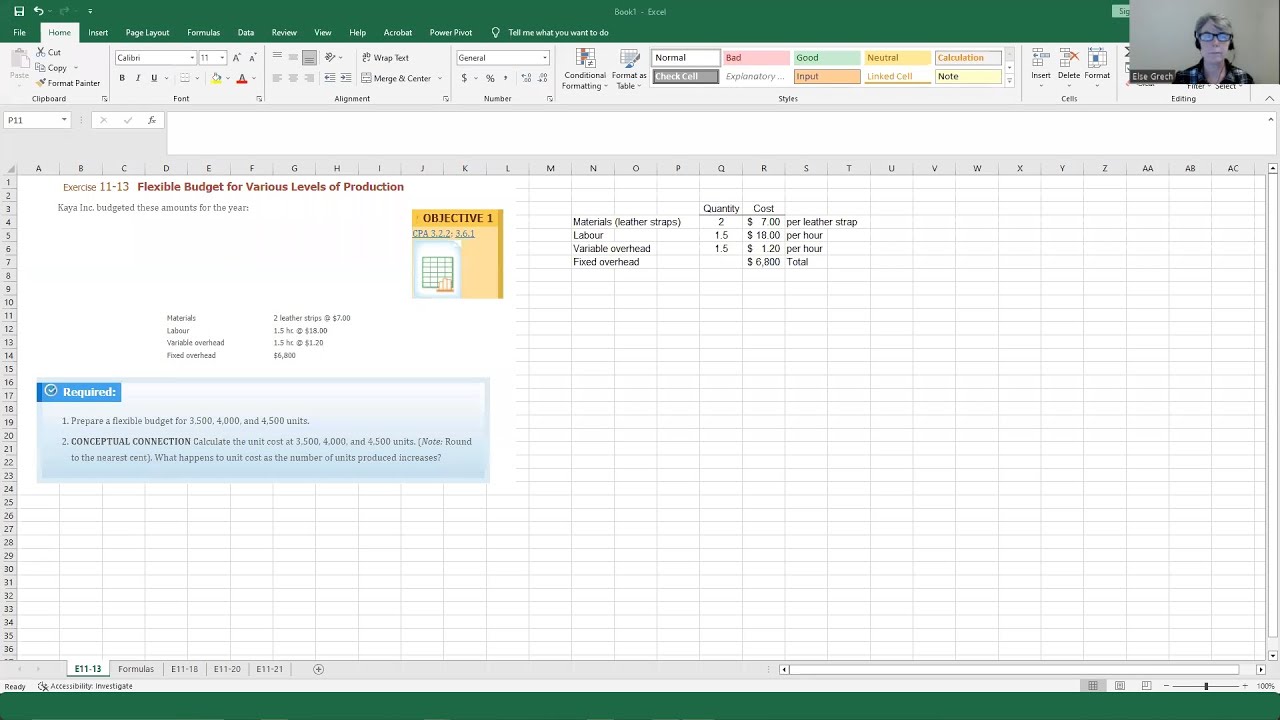Image resolution: width=1280 pixels, height=720 pixels.
Task: Apply the Neutral cell style
Action: [897, 58]
